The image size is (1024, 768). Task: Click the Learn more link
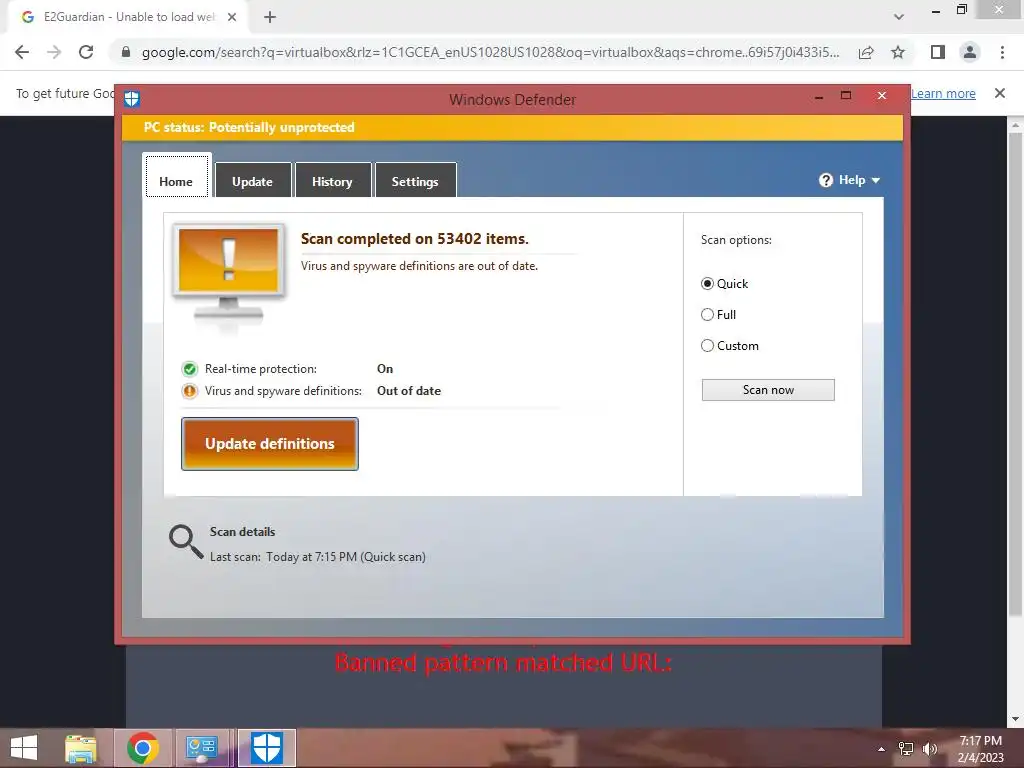point(943,93)
